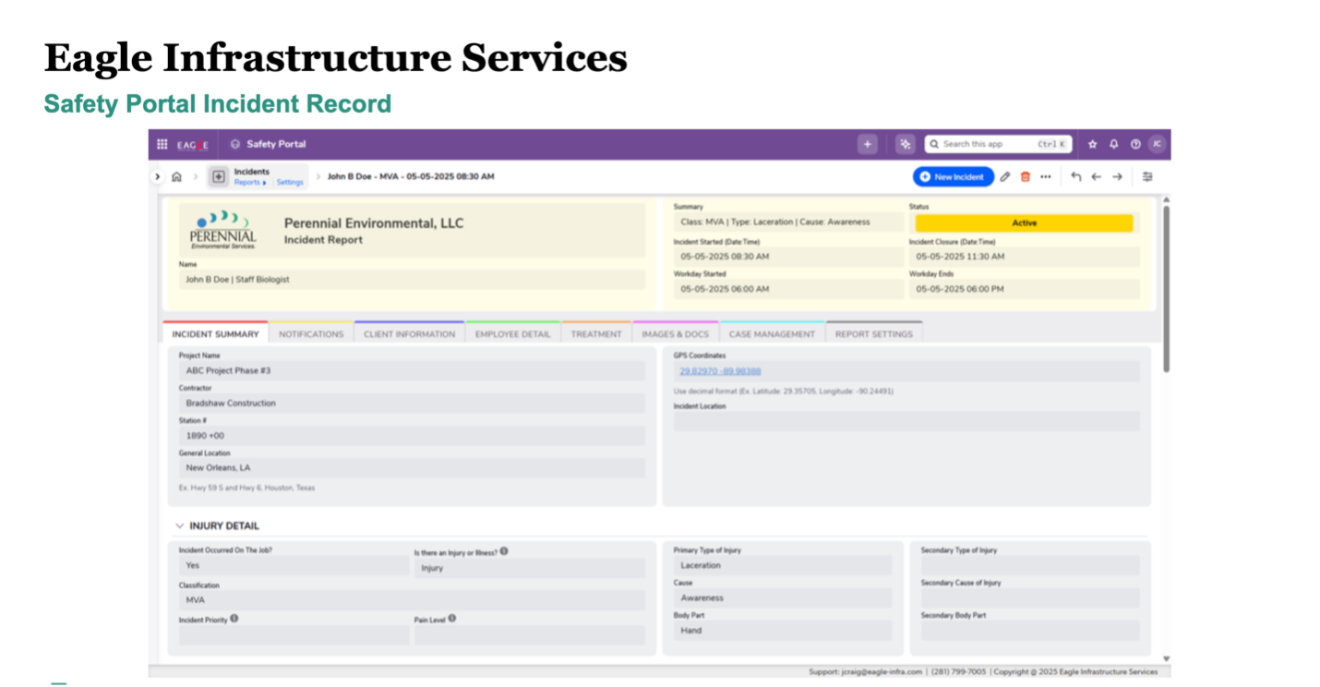Expand the sidebar with the chevron
Screen dimensions: 1320x687
157,177
